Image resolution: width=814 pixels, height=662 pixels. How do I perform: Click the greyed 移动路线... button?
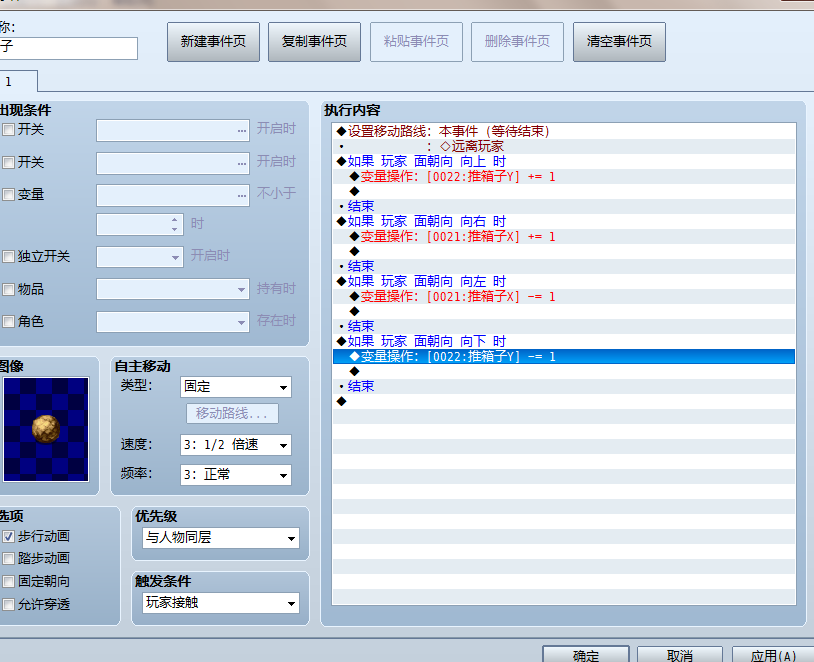tap(232, 414)
